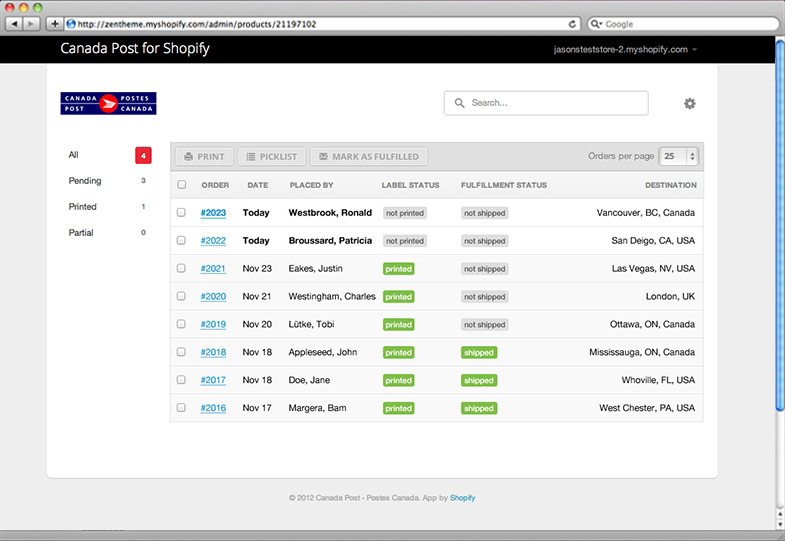Open order #2016 link

tap(213, 408)
